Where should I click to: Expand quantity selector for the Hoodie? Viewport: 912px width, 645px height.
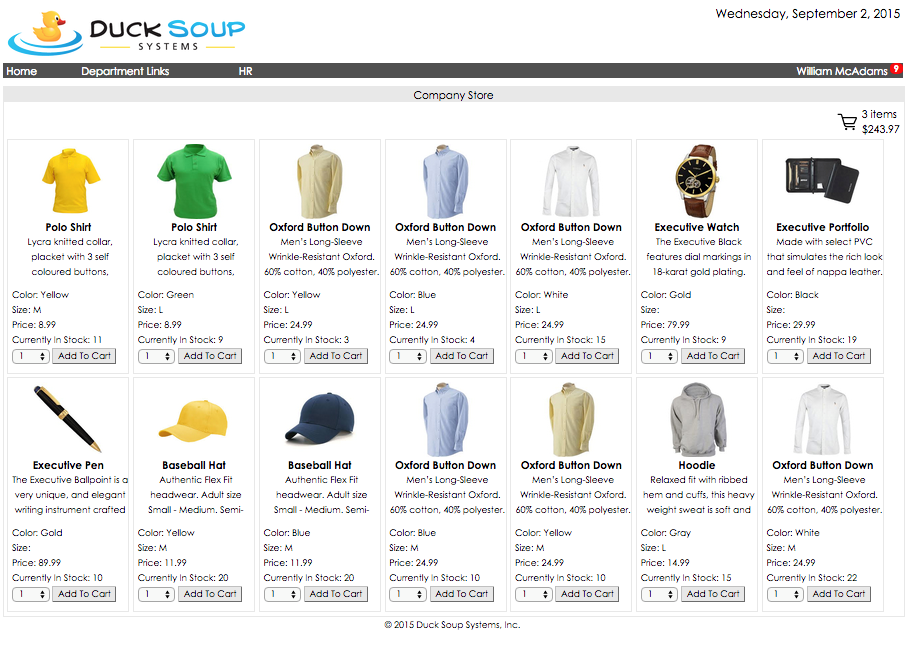click(x=660, y=594)
